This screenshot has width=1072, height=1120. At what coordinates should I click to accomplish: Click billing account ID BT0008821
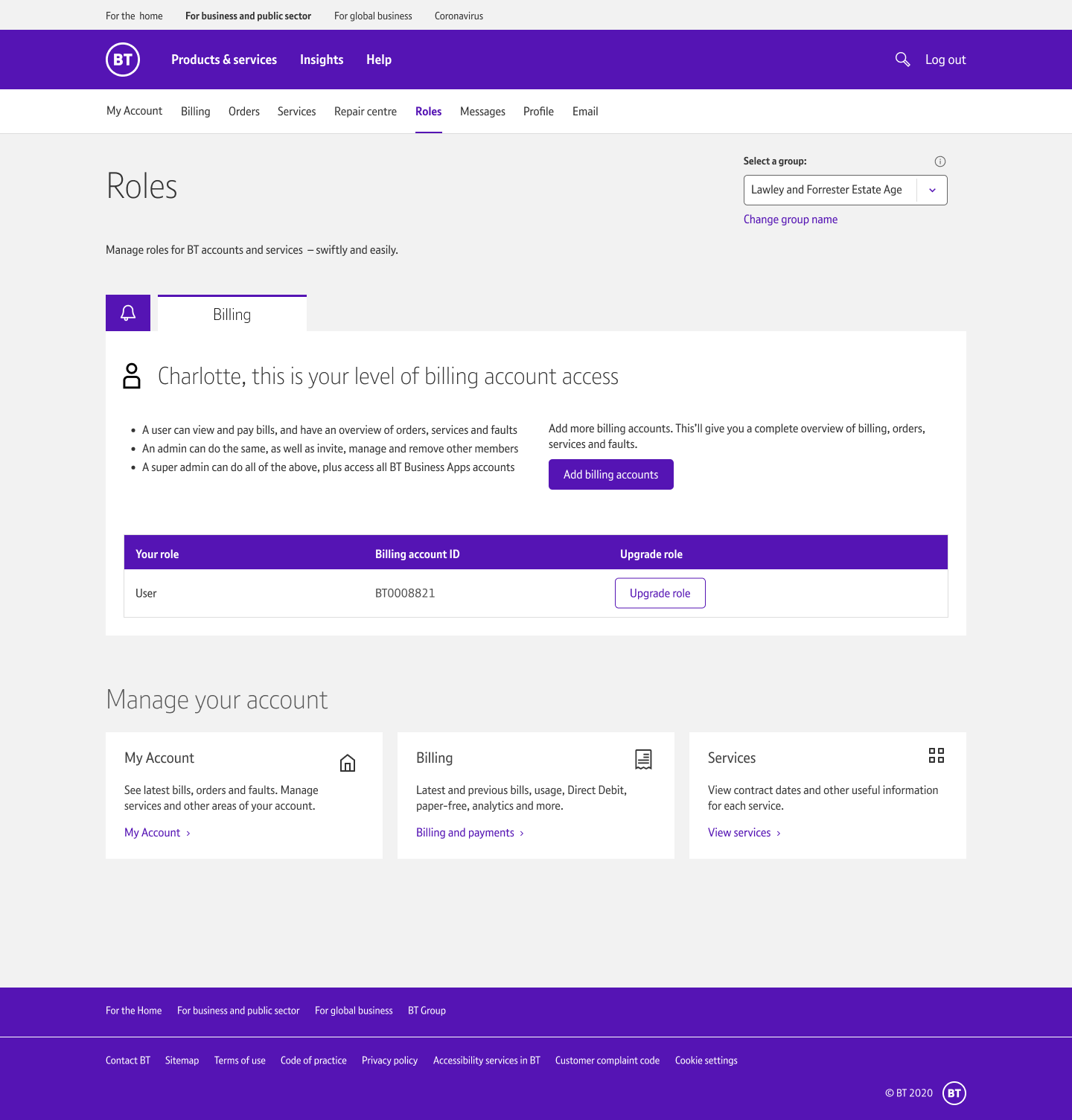pos(405,593)
